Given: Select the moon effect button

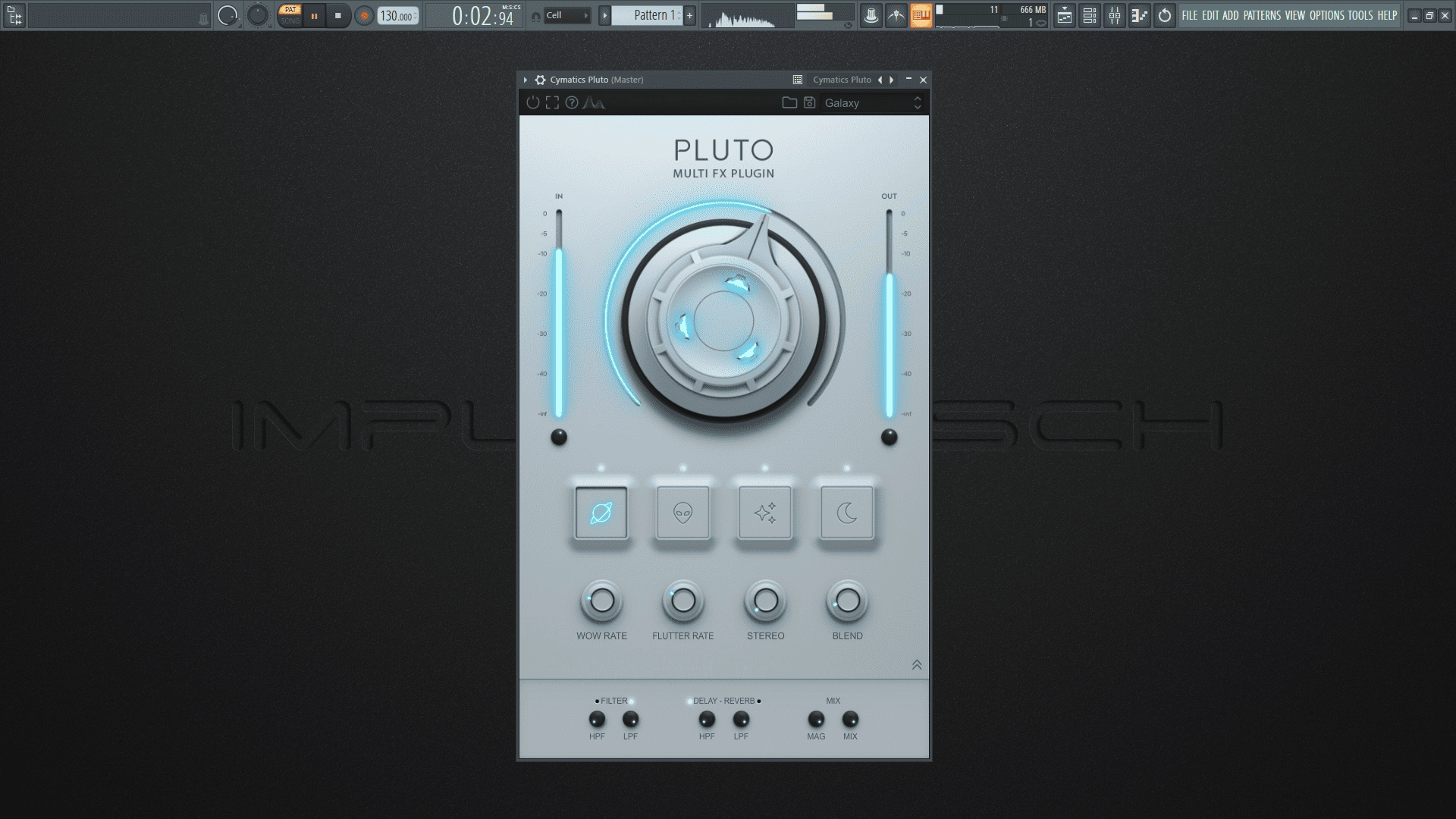Looking at the screenshot, I should tap(847, 513).
